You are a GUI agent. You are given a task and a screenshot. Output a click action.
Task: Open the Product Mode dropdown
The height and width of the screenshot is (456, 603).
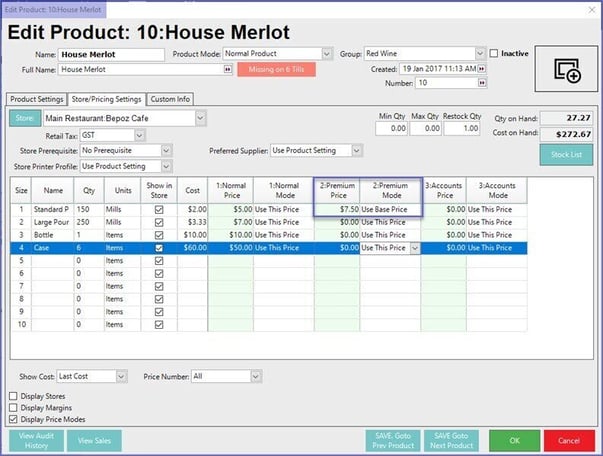327,53
